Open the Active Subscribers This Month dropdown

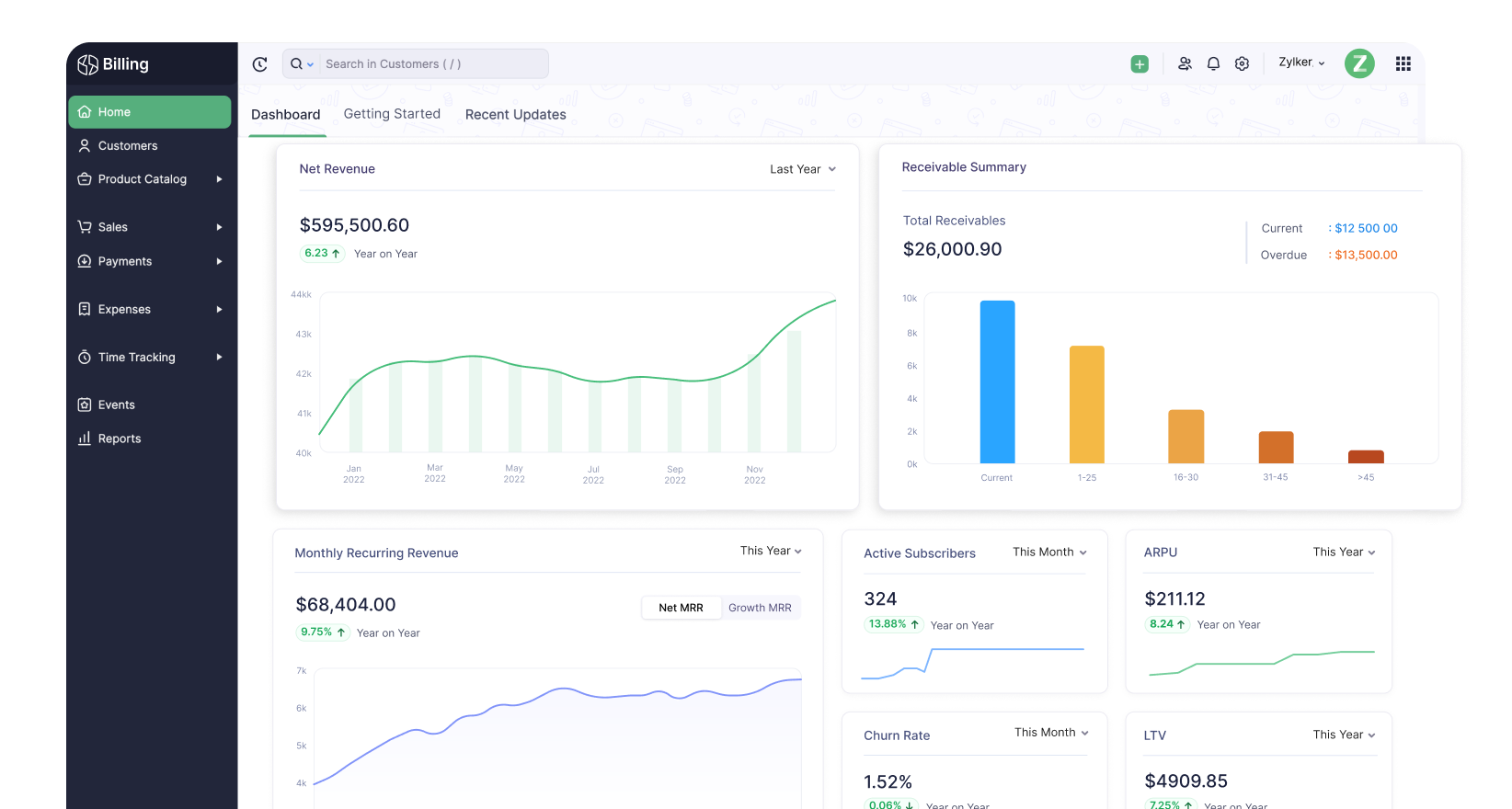coord(1049,553)
